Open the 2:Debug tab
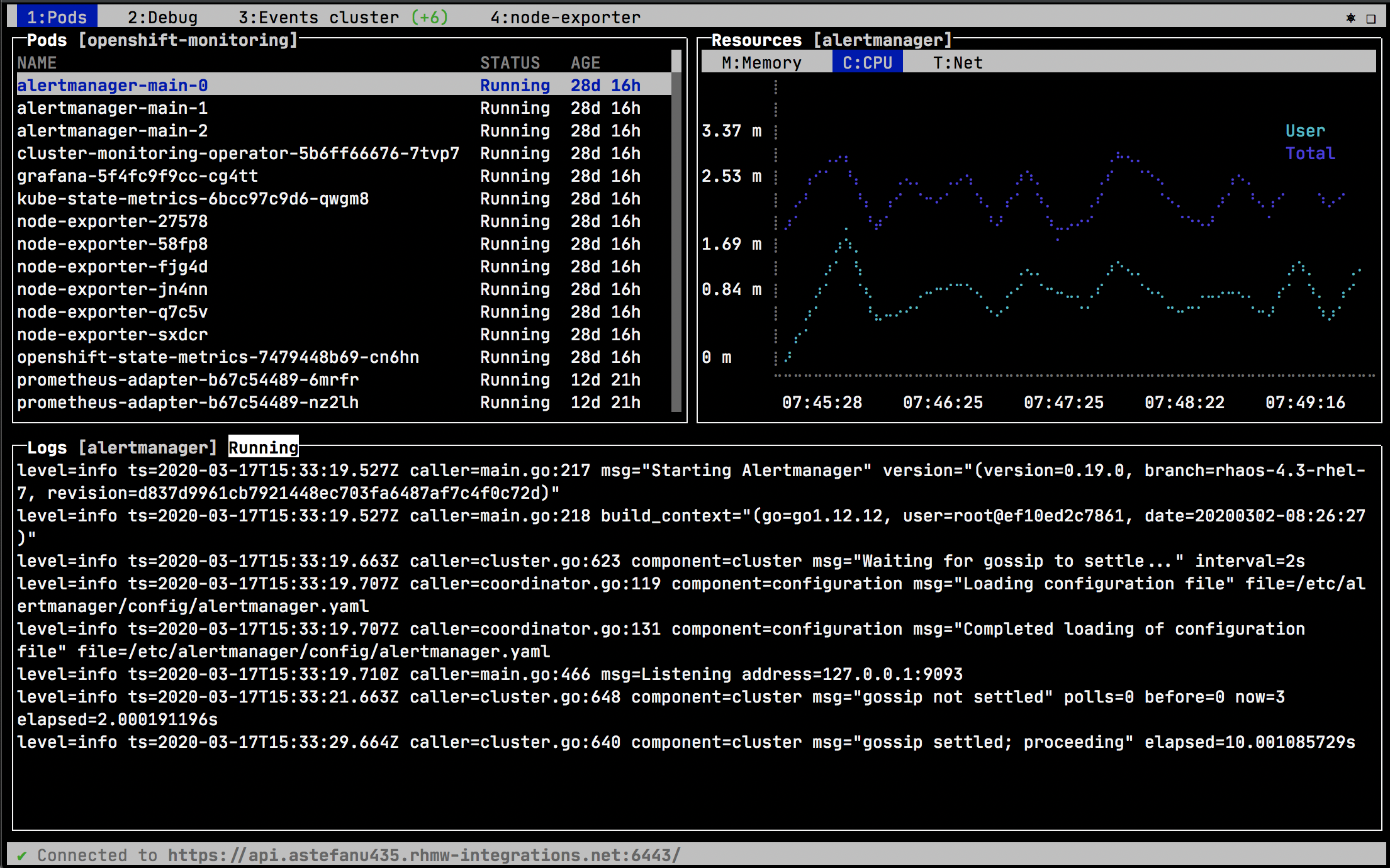This screenshot has height=868, width=1390. [162, 17]
